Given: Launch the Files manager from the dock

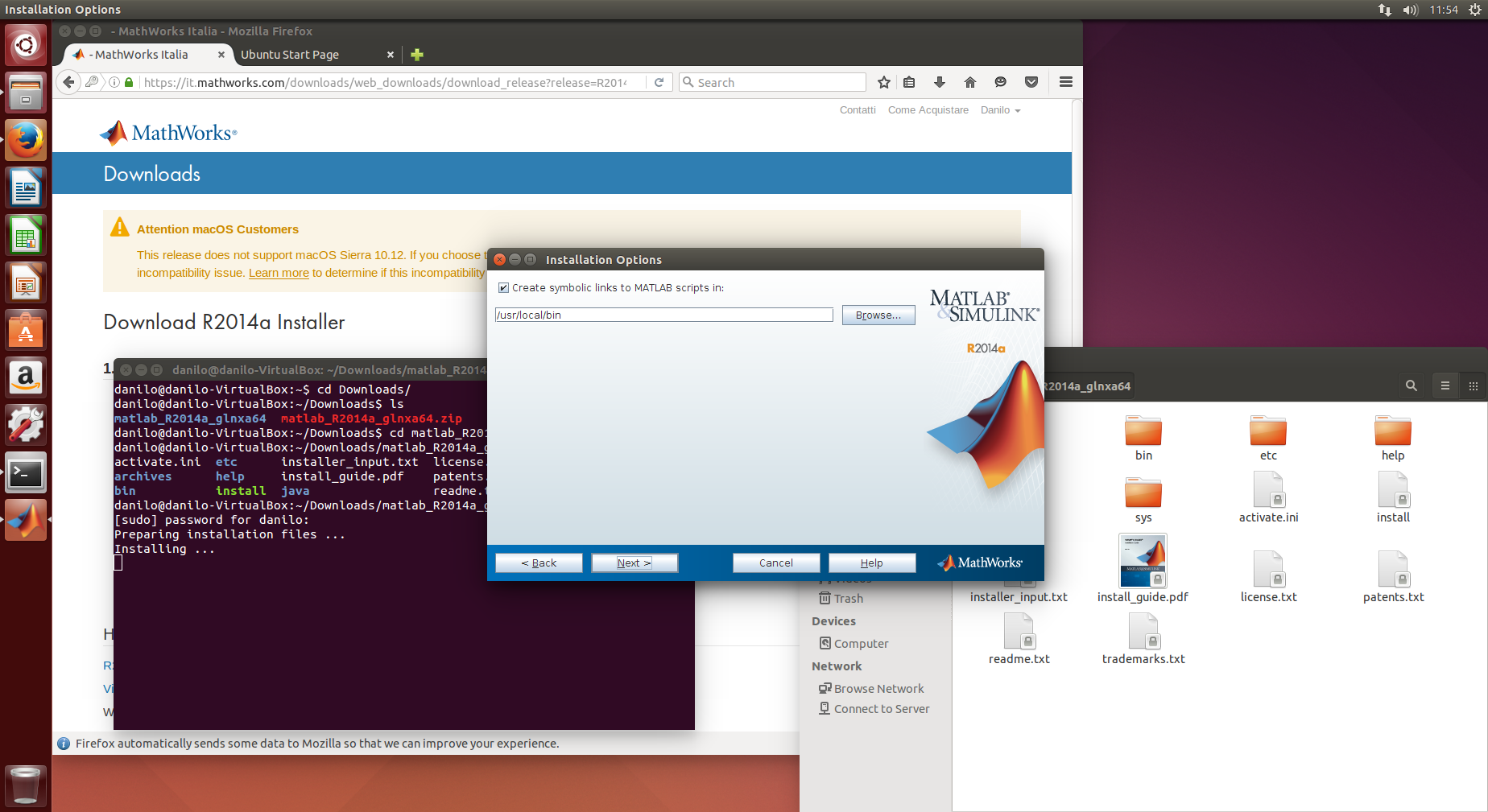Looking at the screenshot, I should coord(26,93).
